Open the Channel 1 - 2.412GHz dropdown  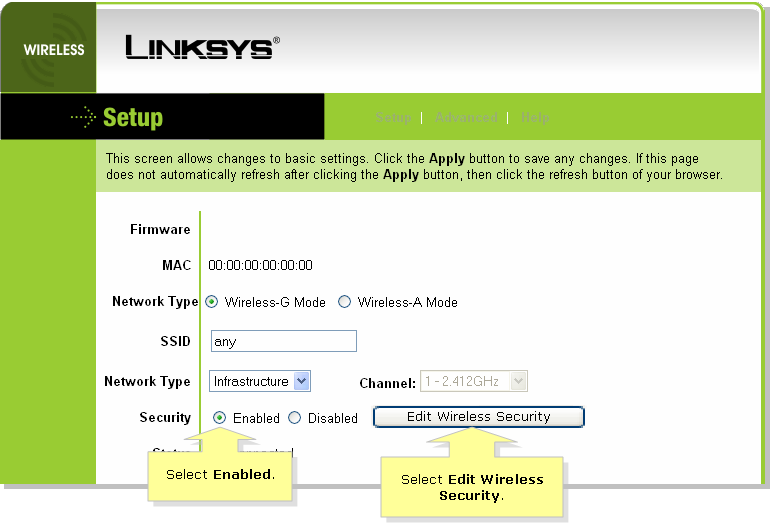coord(474,381)
